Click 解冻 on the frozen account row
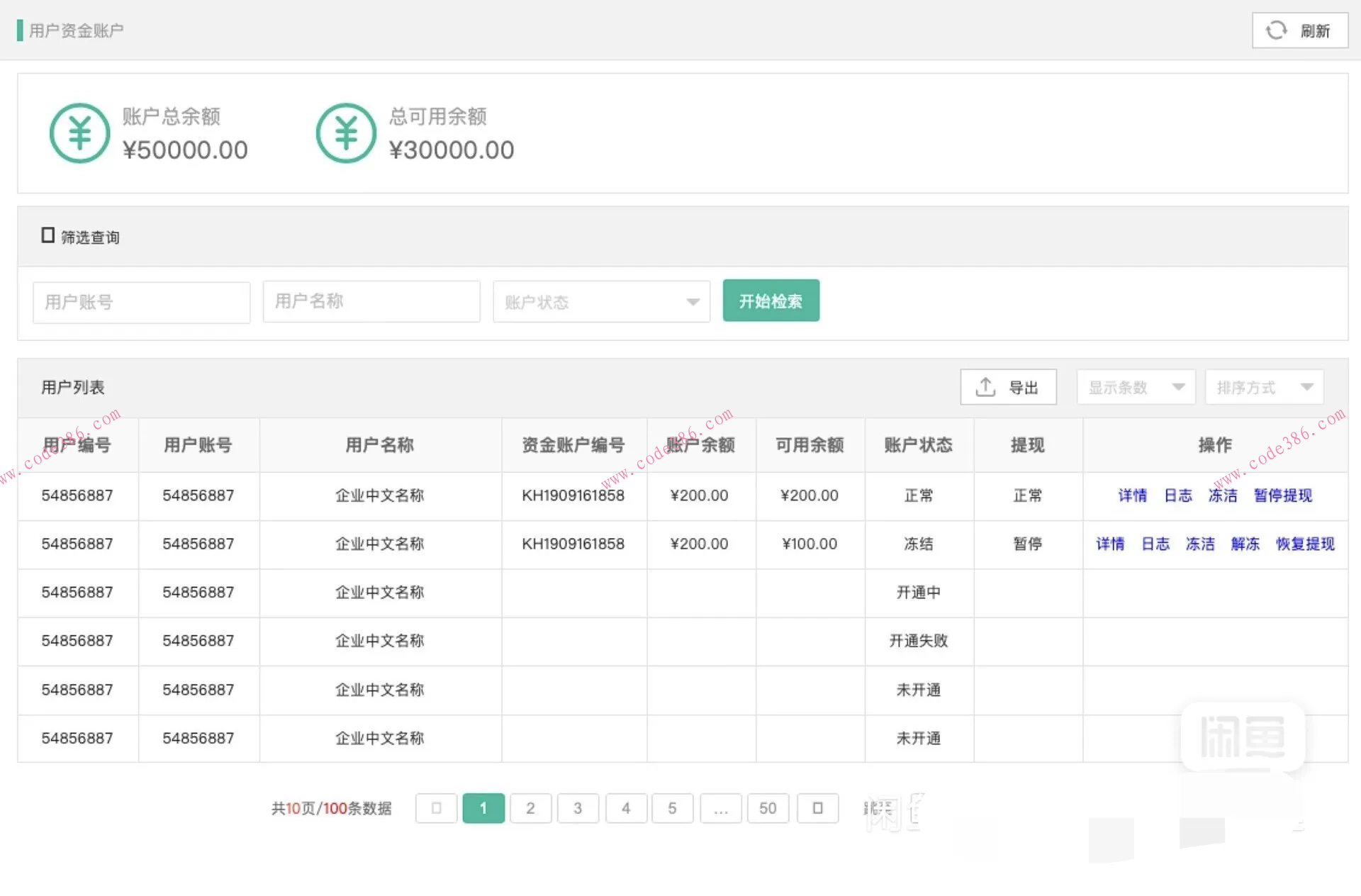 tap(1245, 544)
